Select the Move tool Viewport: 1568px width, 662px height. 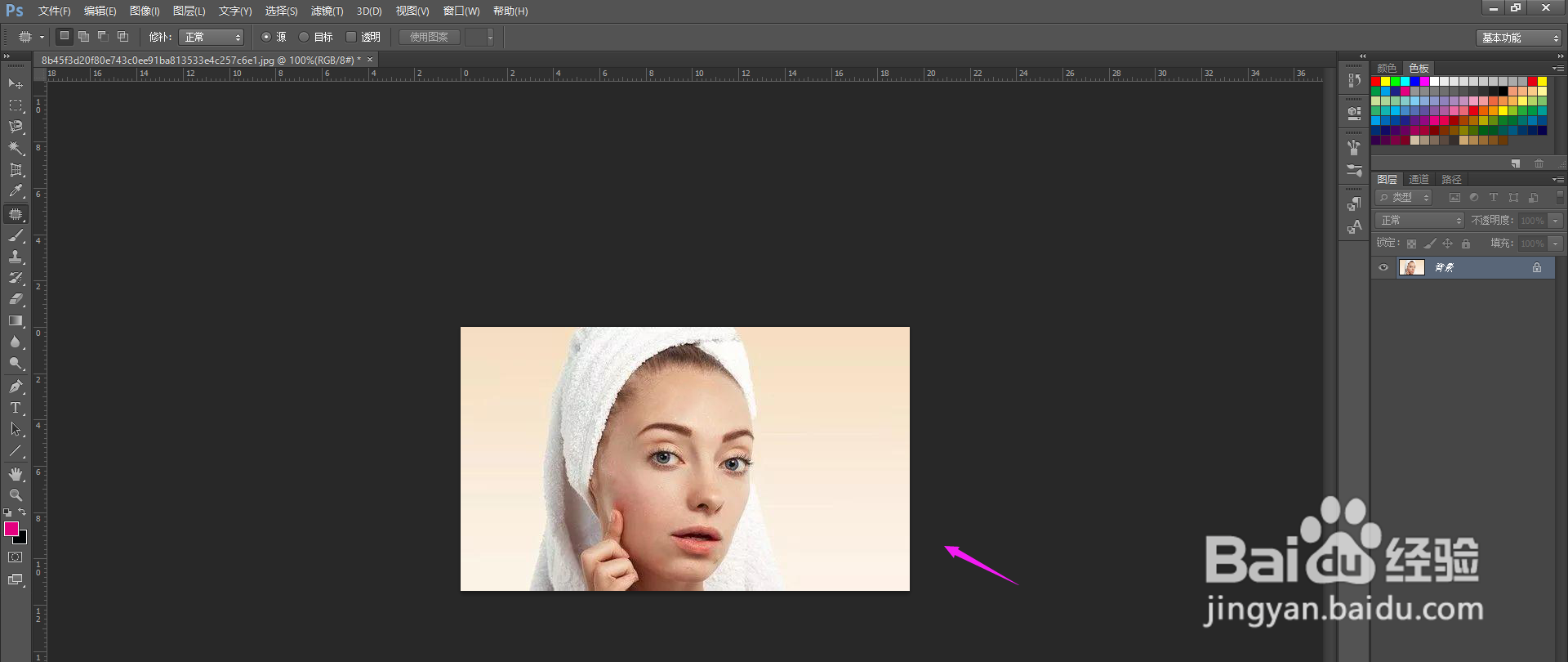(16, 84)
